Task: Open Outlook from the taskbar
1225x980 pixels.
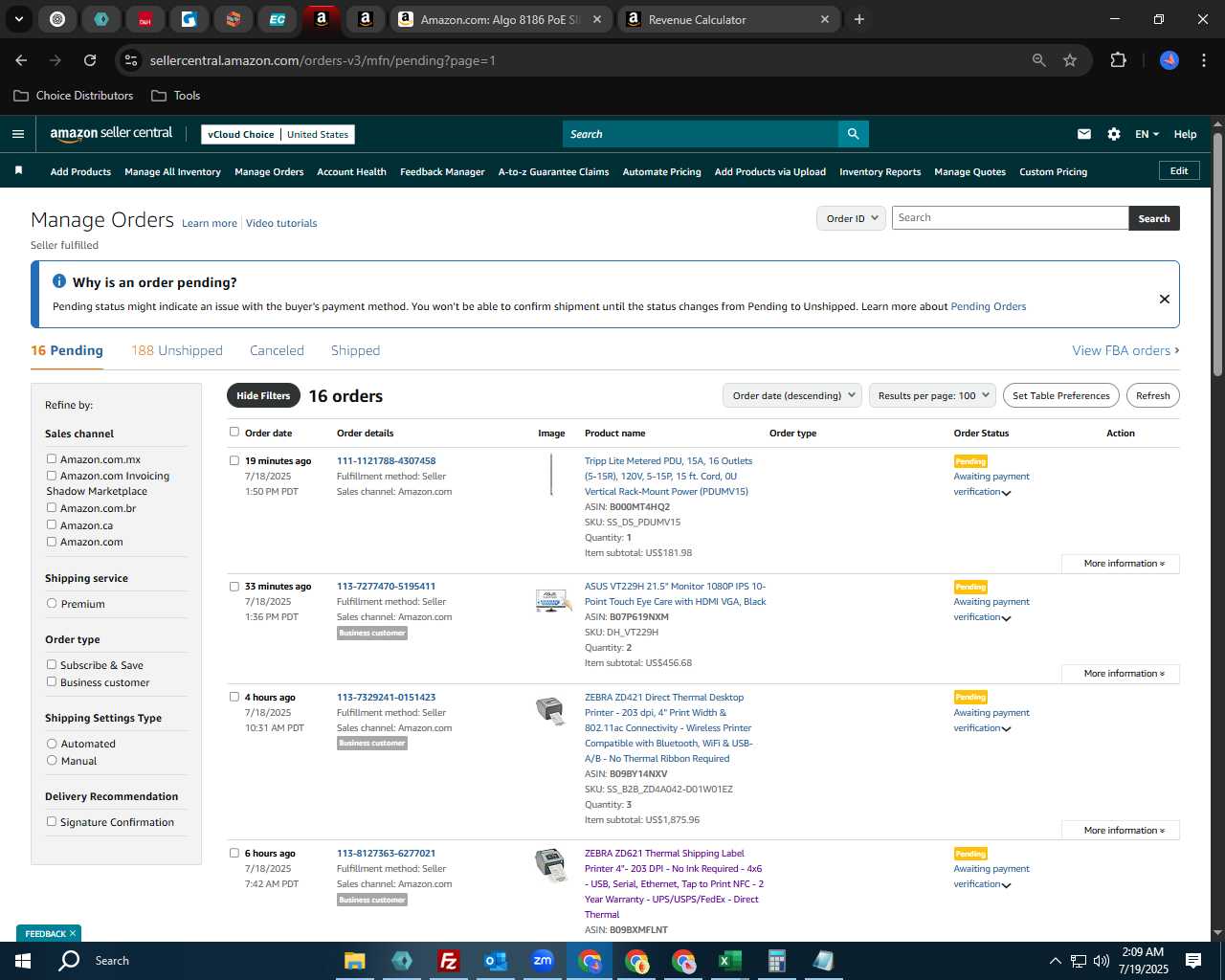Action: tap(495, 961)
